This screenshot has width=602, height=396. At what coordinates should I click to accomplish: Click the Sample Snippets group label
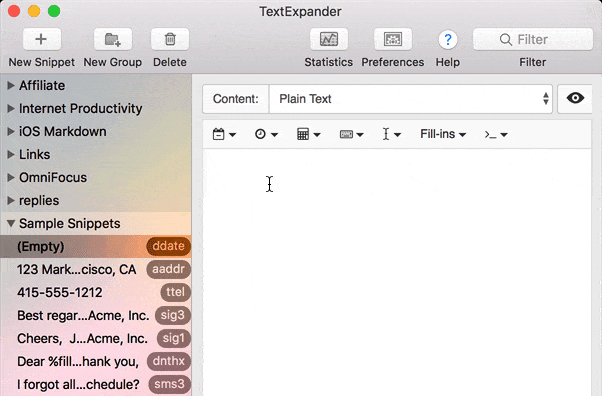pos(69,224)
